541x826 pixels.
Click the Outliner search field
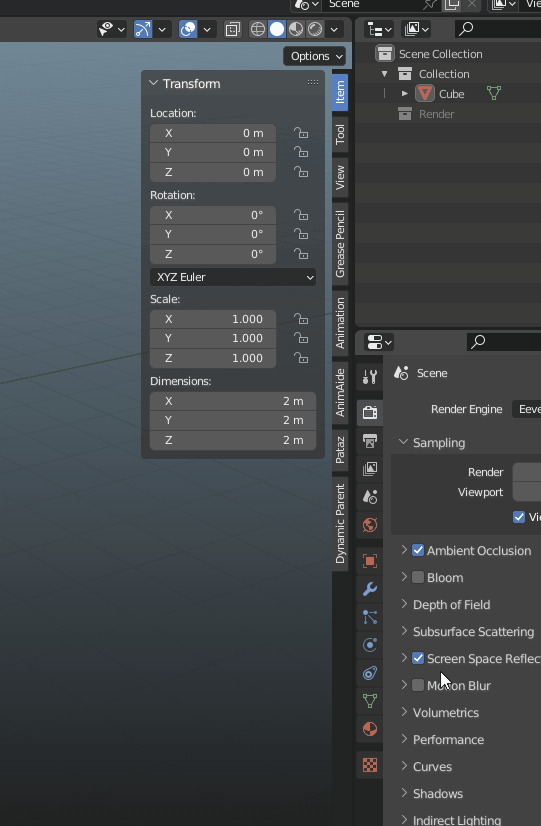click(x=497, y=29)
